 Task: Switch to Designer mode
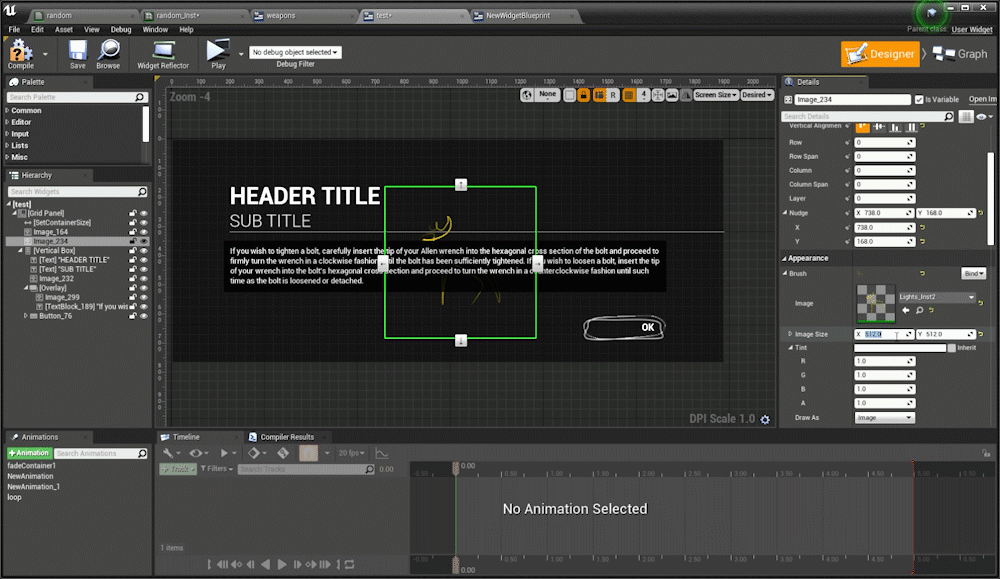tap(880, 54)
